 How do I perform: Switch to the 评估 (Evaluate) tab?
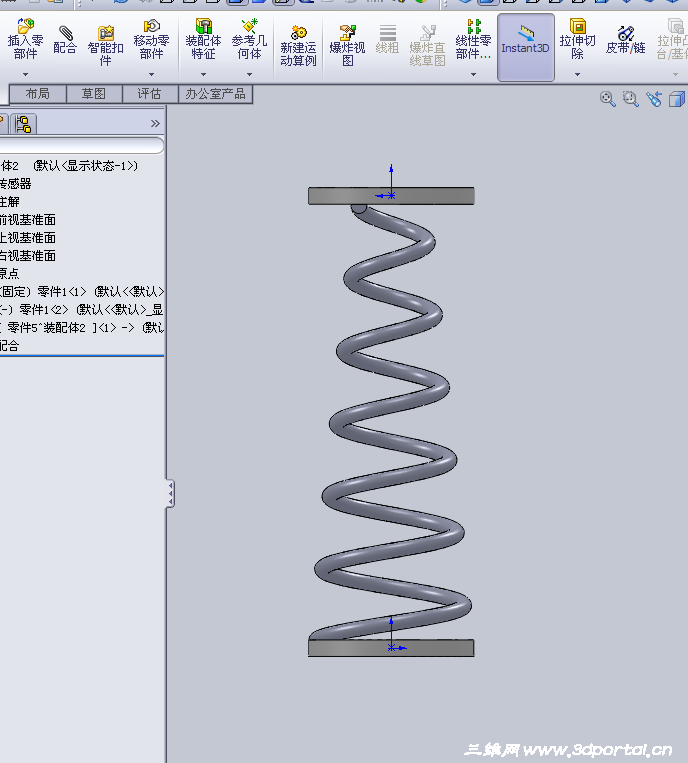coord(150,93)
